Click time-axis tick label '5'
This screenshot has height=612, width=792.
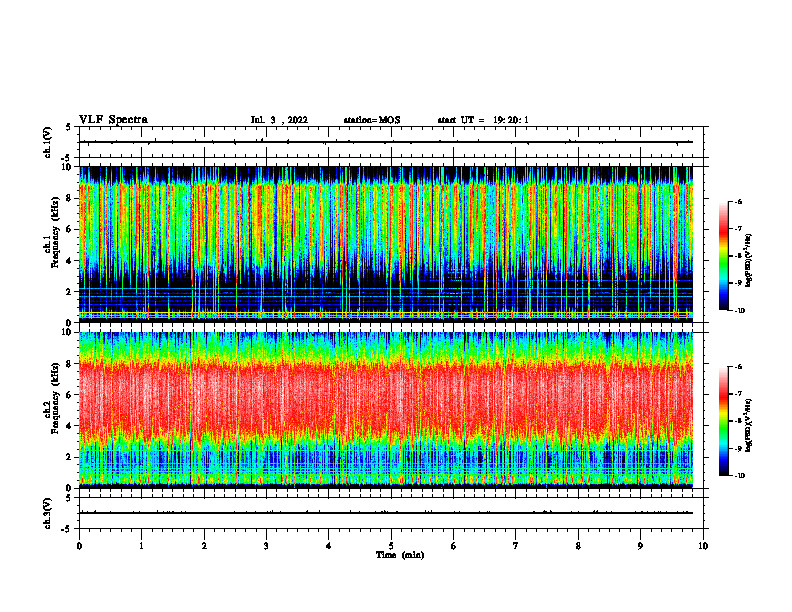click(391, 546)
